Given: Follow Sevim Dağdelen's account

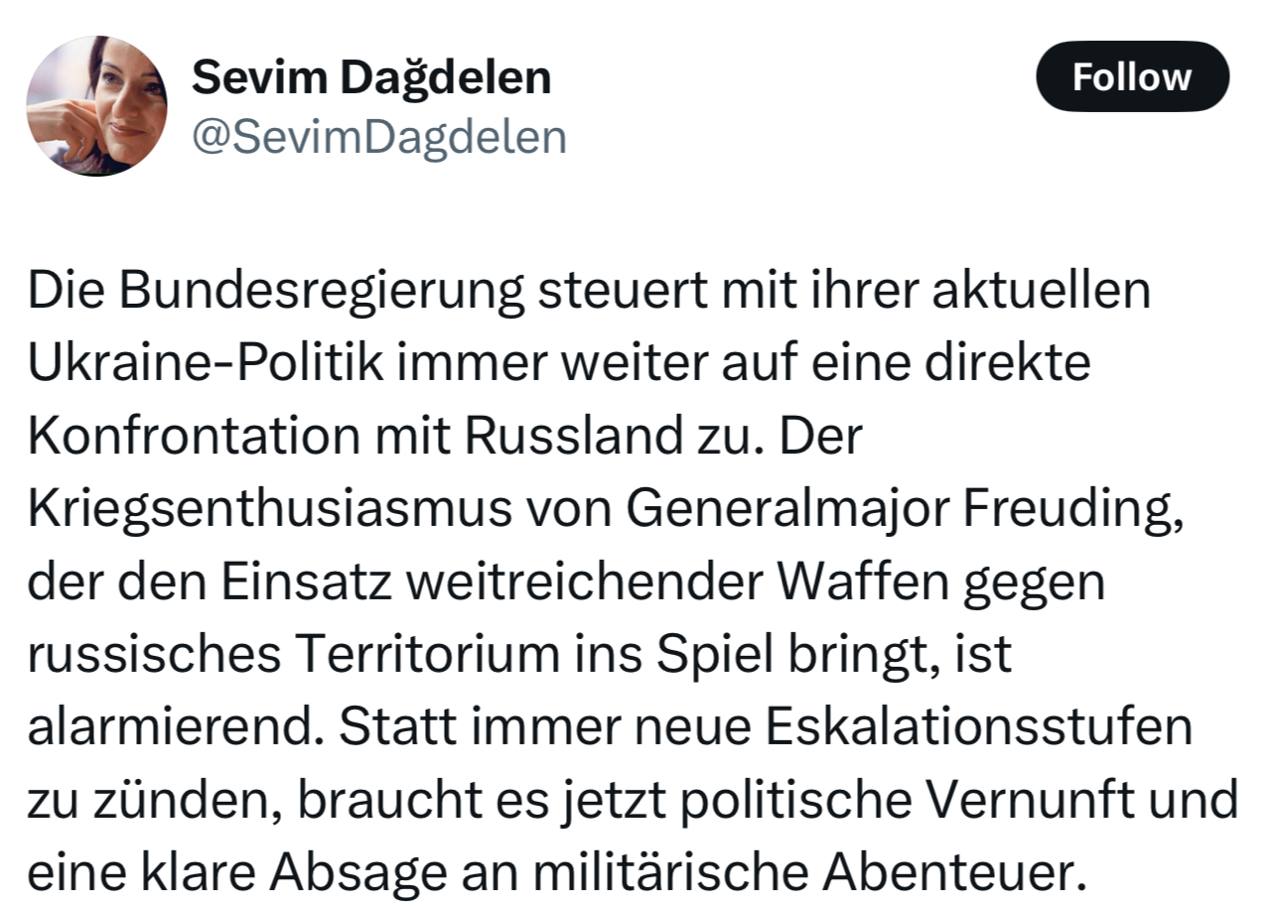Looking at the screenshot, I should [1132, 77].
